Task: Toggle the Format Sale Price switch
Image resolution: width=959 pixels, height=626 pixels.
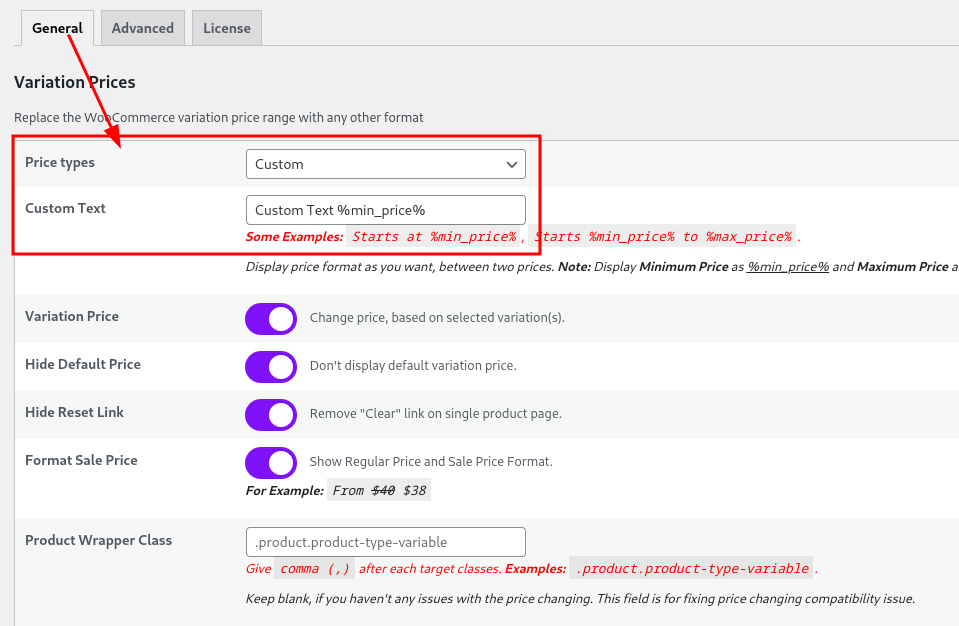Action: point(271,463)
